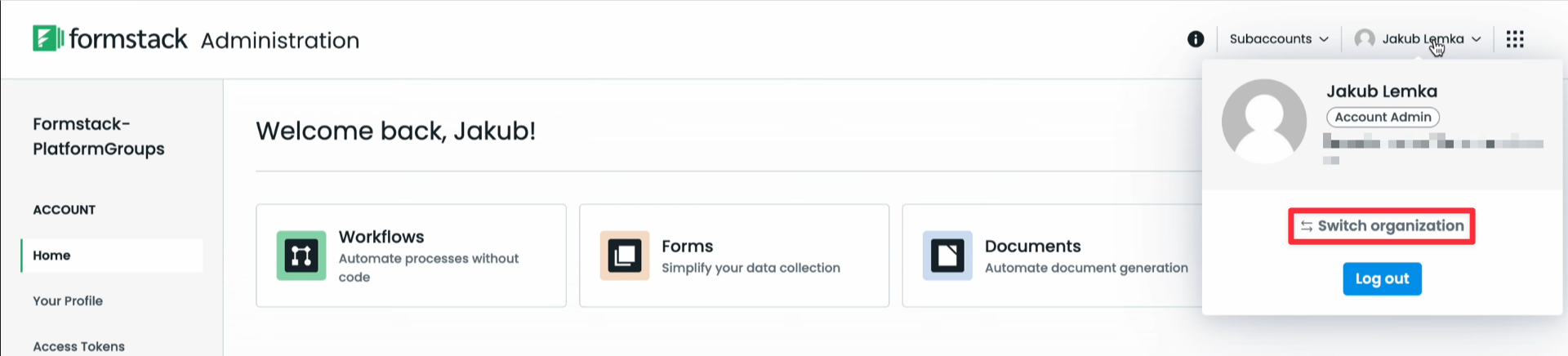The height and width of the screenshot is (356, 1568).
Task: Open the apps grid launcher icon
Action: (x=1515, y=39)
